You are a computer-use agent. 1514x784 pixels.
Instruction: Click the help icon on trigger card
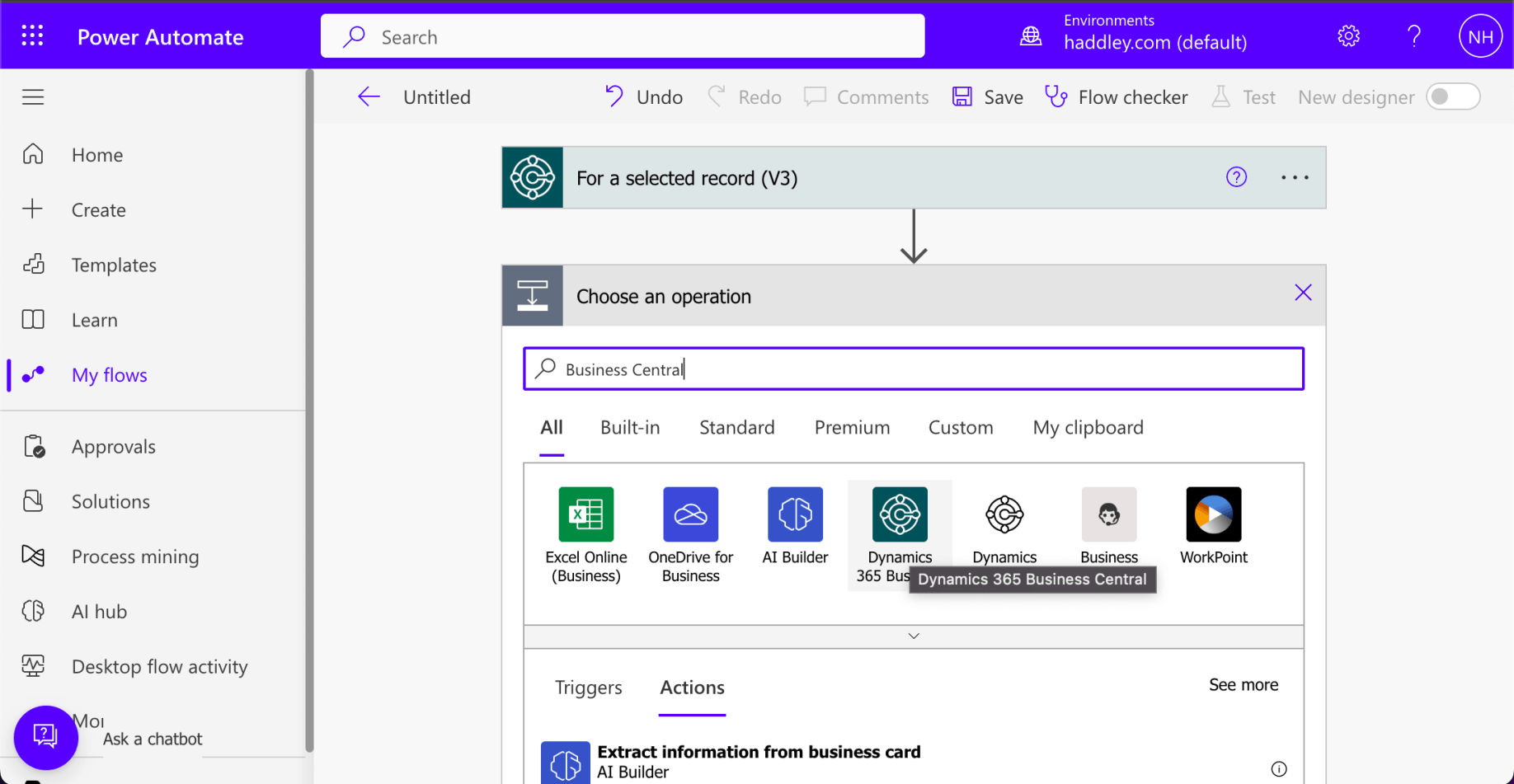click(x=1235, y=177)
